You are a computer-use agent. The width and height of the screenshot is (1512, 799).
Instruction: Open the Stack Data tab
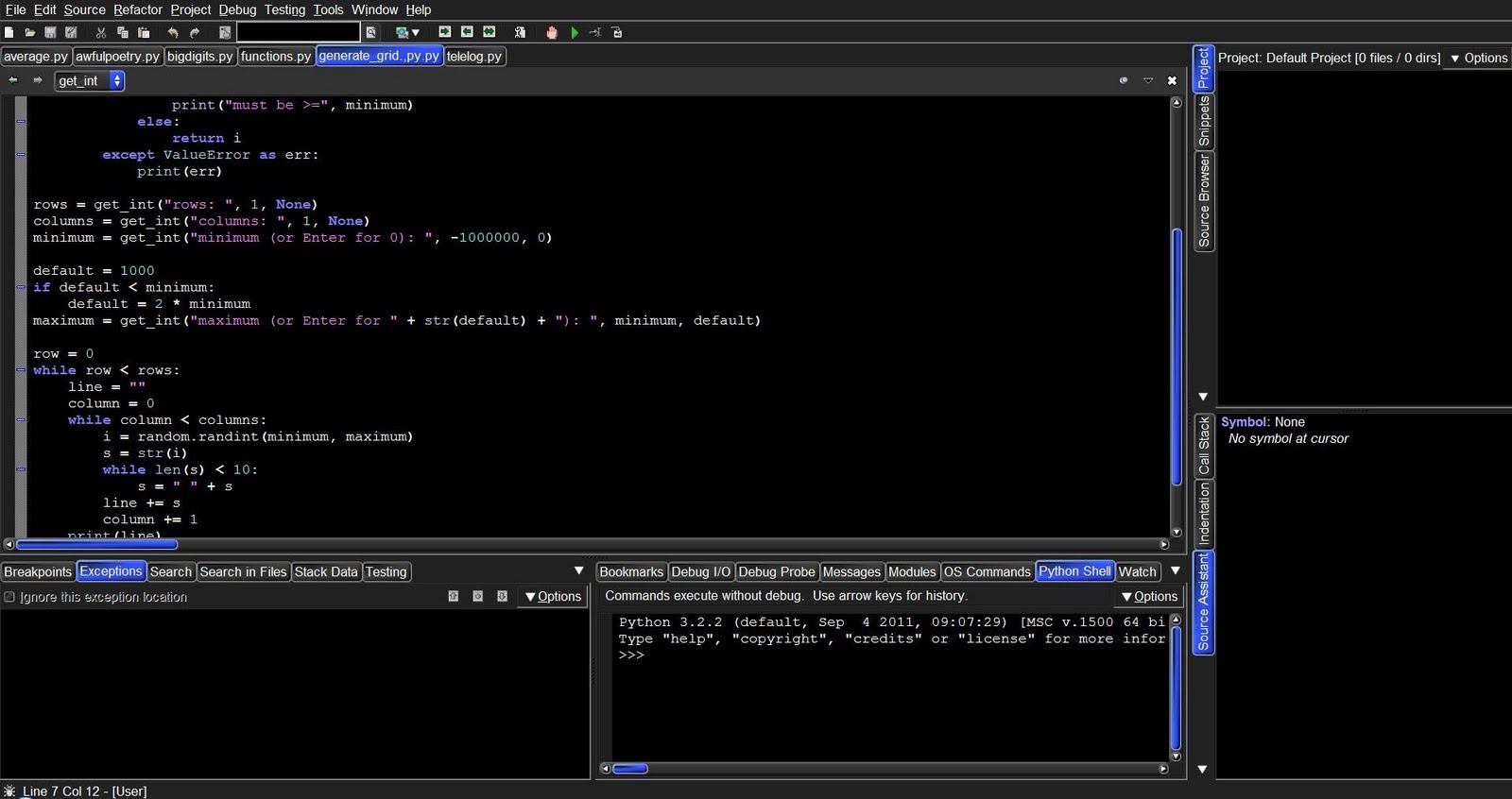326,571
